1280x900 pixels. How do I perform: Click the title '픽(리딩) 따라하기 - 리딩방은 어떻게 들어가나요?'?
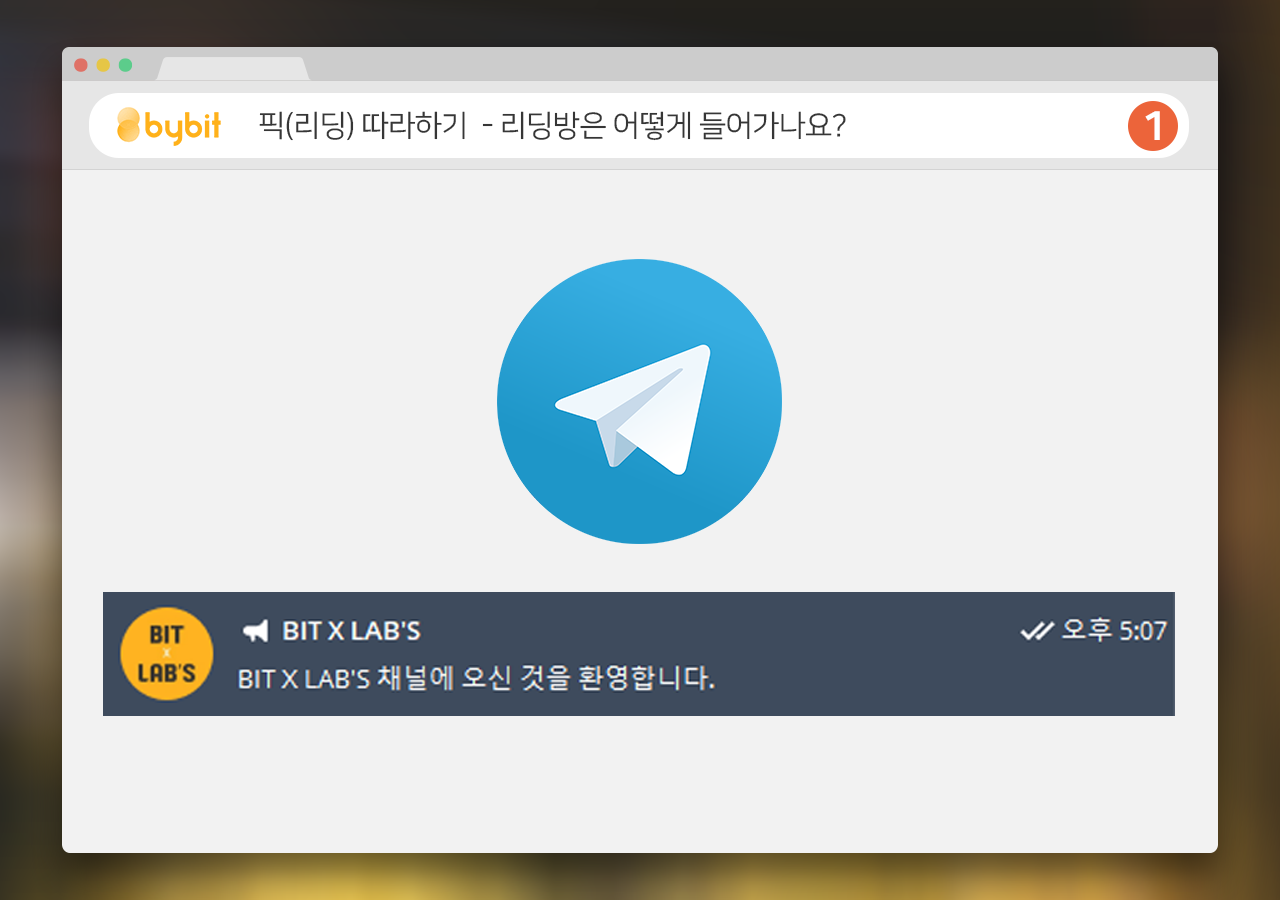[553, 126]
